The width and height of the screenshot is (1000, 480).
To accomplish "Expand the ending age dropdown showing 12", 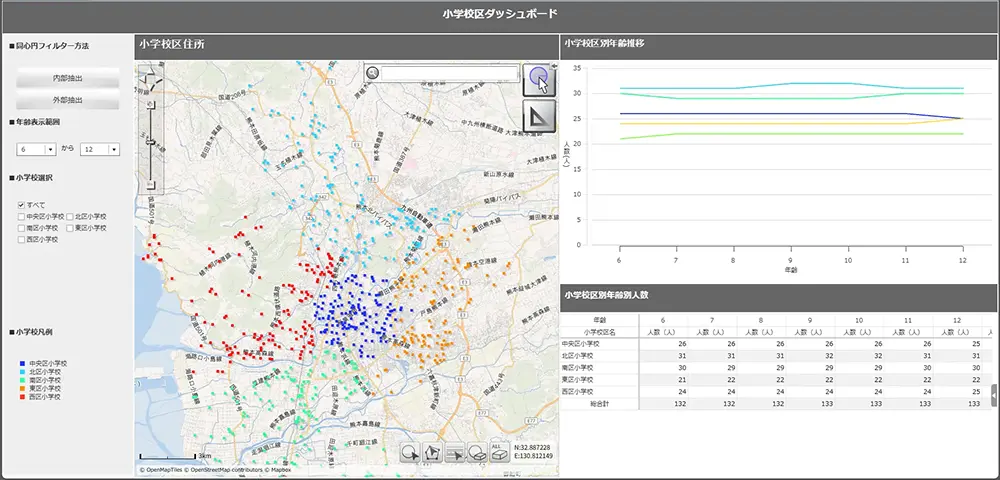I will point(100,149).
